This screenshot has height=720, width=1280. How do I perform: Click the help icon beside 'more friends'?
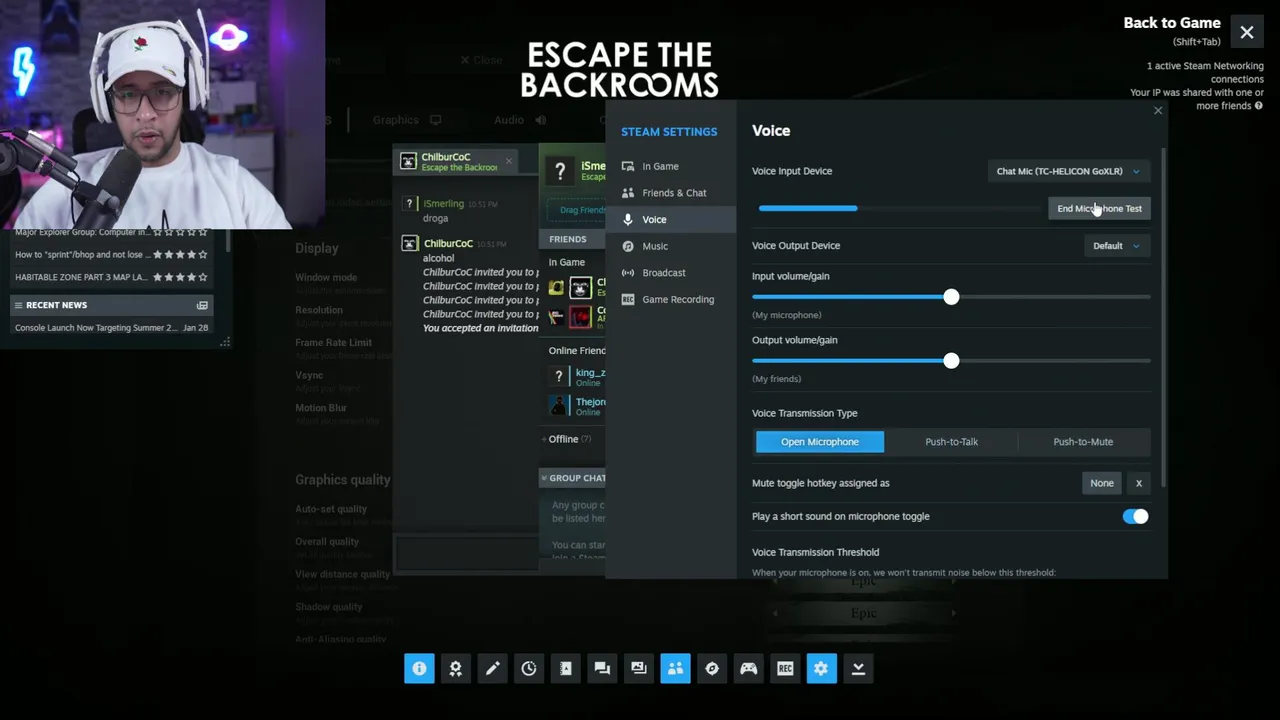[x=1258, y=106]
